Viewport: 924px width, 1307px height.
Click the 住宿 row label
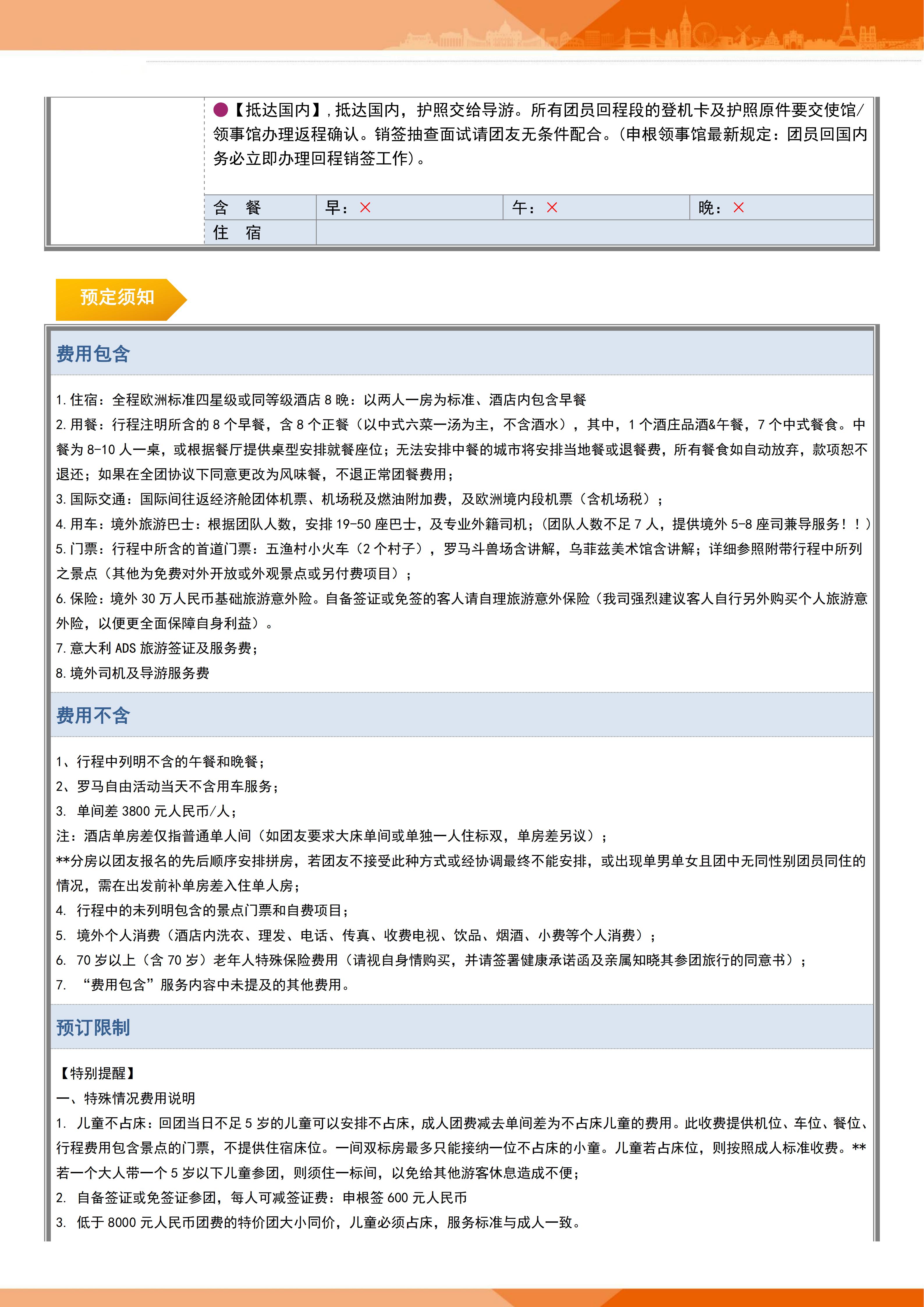point(237,232)
